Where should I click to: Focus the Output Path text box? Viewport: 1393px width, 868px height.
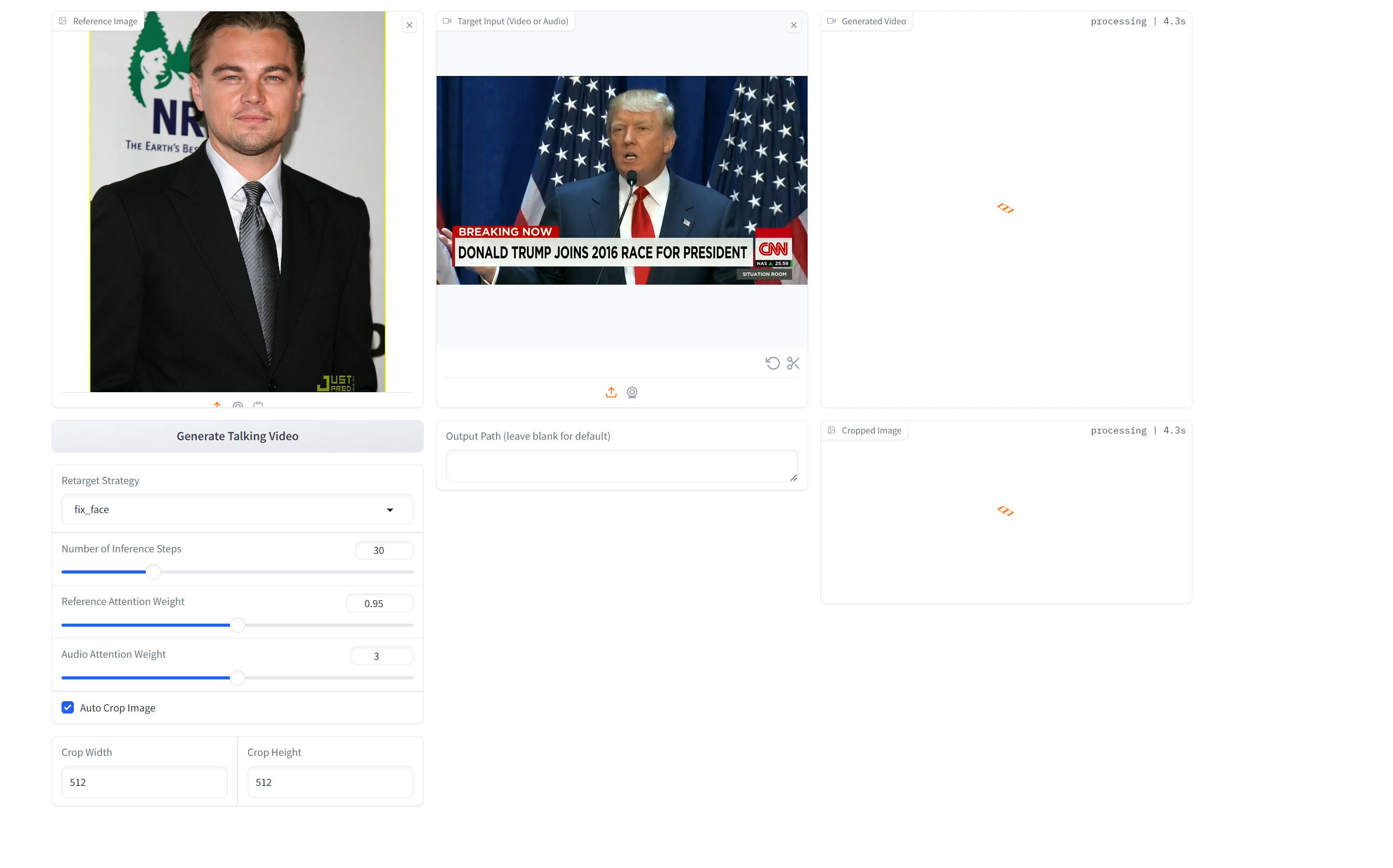(622, 466)
